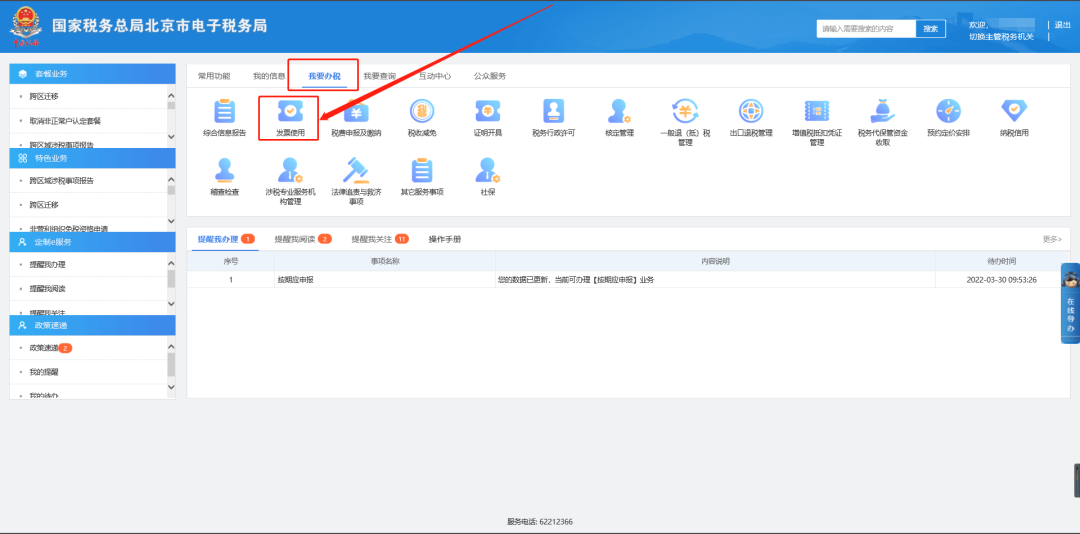Switch to the 我的信息 tab
Screen dimensions: 1080x534
[x=269, y=76]
